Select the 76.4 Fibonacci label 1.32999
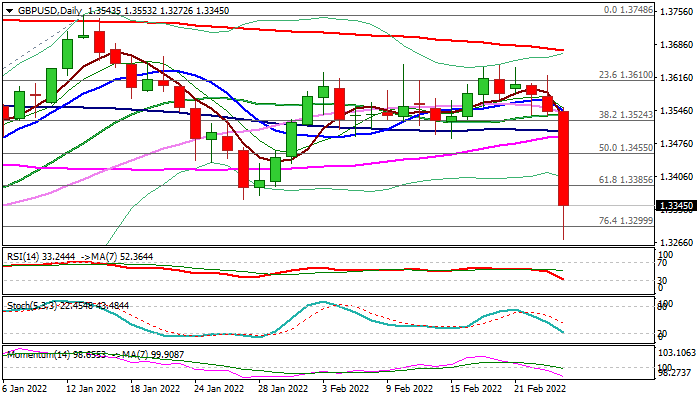700x400 pixels. coord(626,221)
